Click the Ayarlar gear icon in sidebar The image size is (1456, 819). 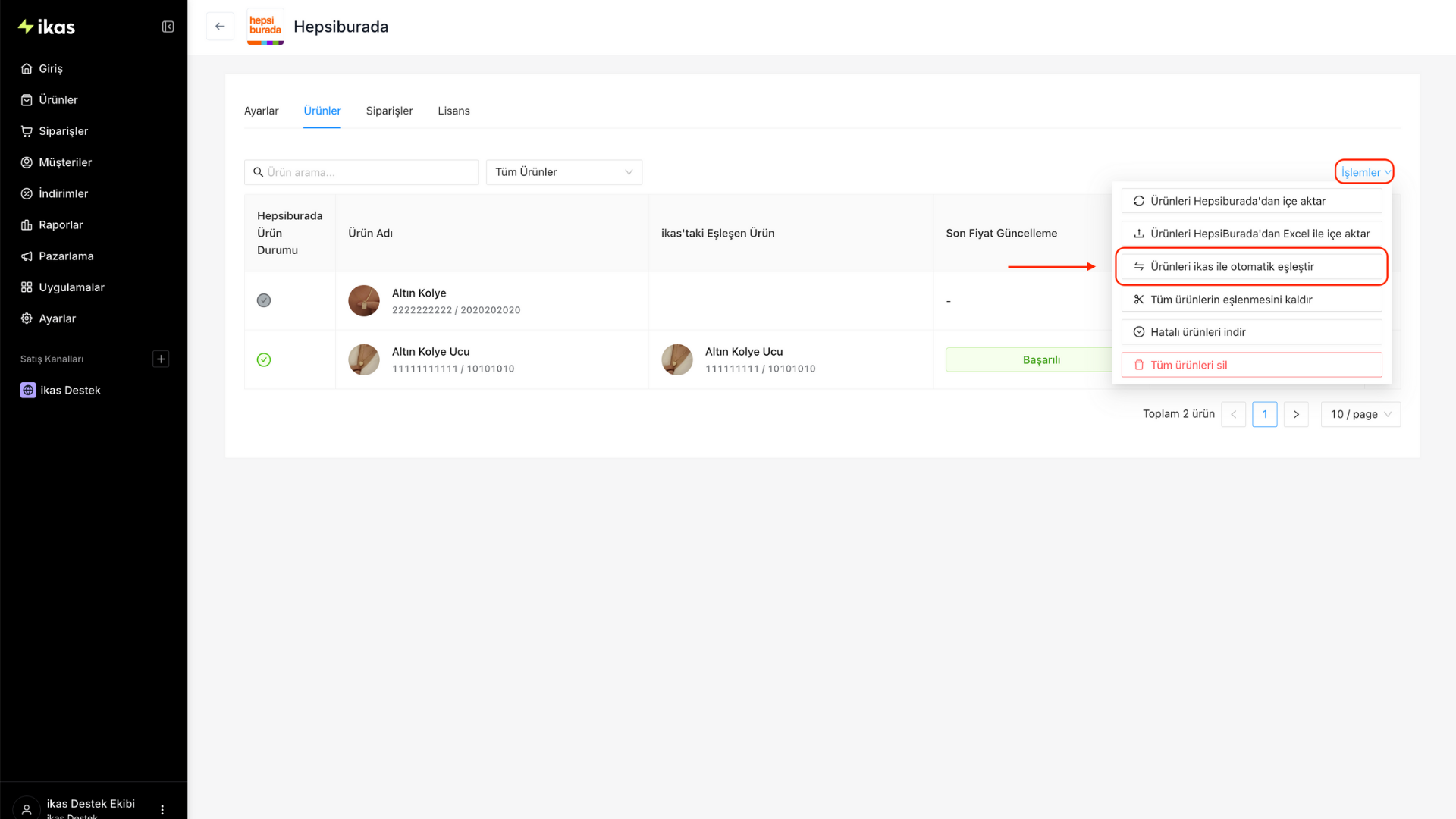tap(27, 318)
